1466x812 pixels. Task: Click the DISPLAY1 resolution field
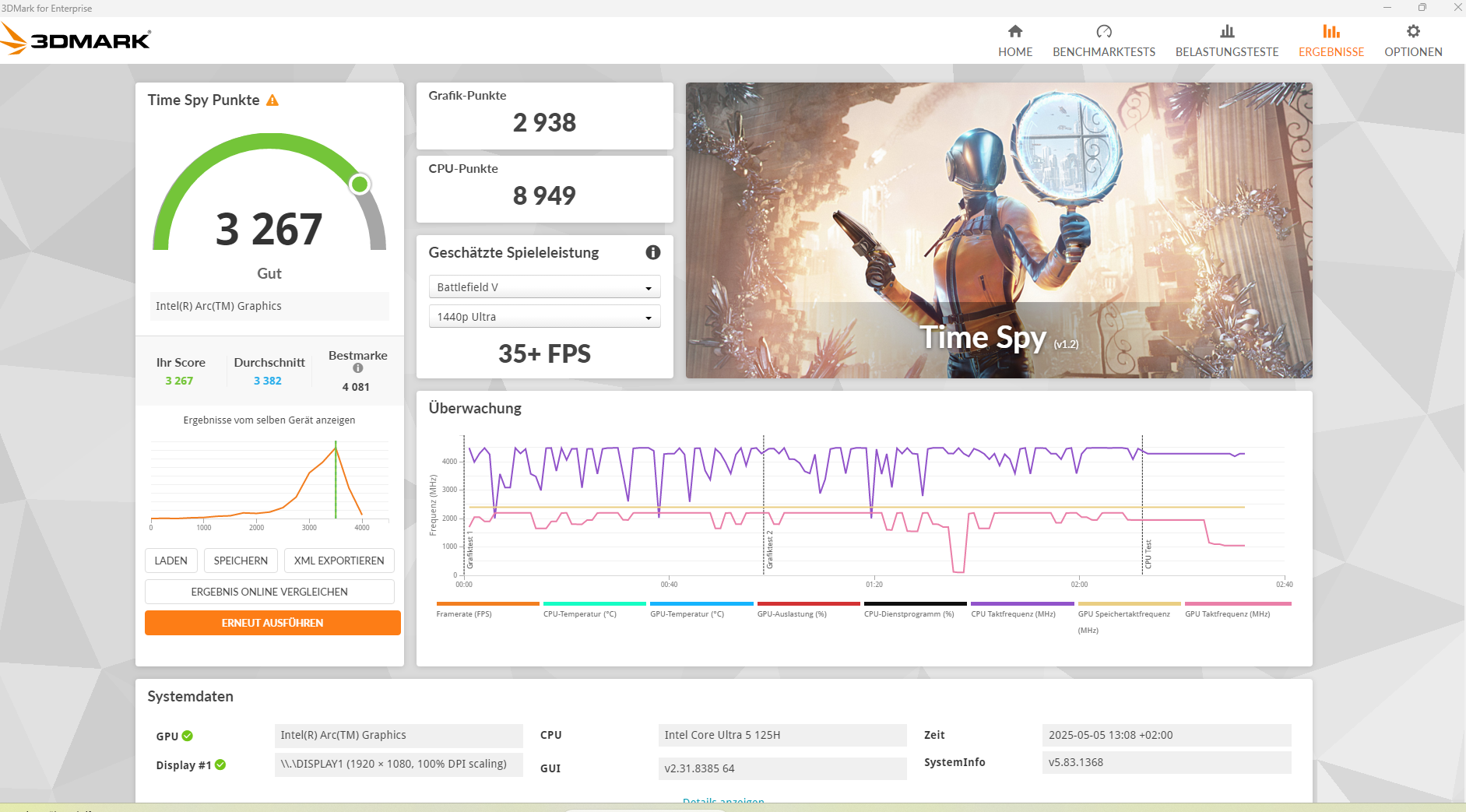click(x=399, y=764)
